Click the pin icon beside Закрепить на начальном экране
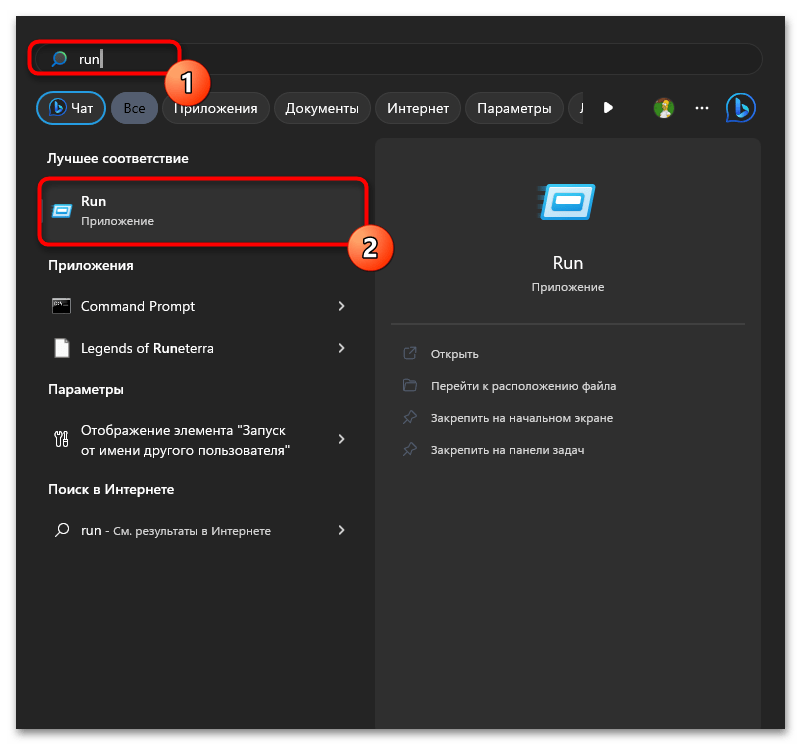801x745 pixels. coord(410,417)
